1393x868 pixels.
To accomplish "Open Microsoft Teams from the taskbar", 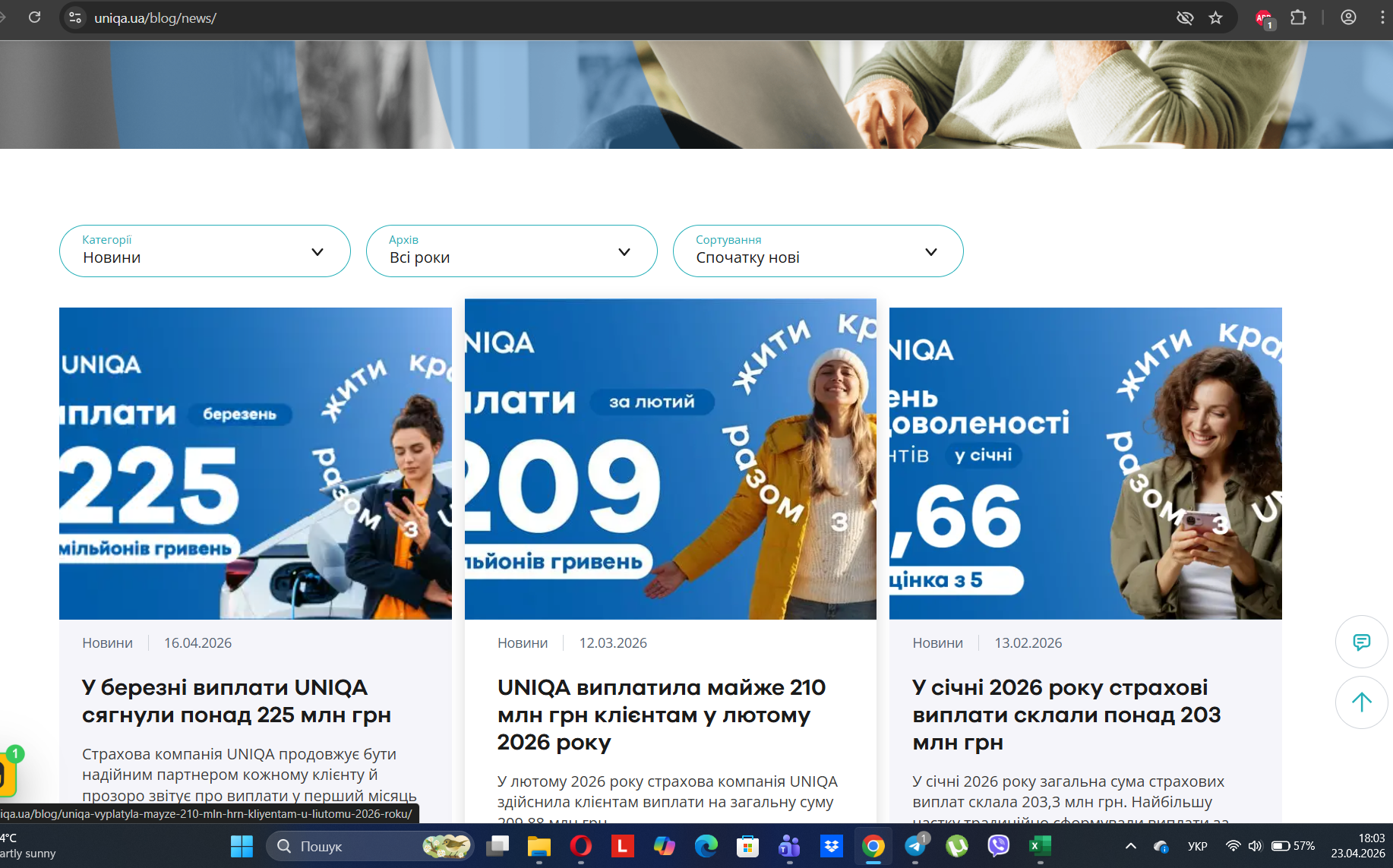I will coord(790,846).
